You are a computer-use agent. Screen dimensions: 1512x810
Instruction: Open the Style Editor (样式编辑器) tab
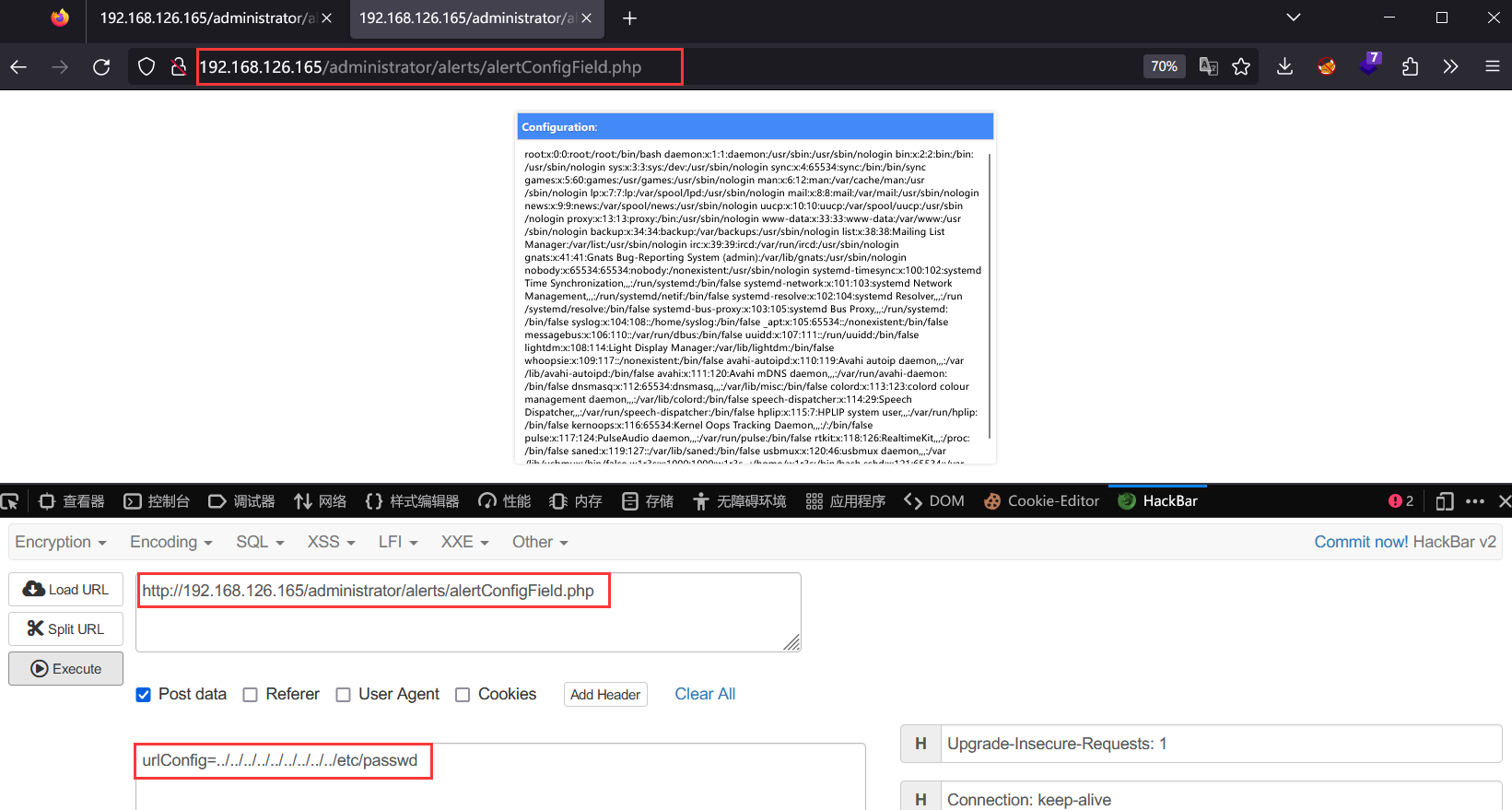pyautogui.click(x=412, y=501)
